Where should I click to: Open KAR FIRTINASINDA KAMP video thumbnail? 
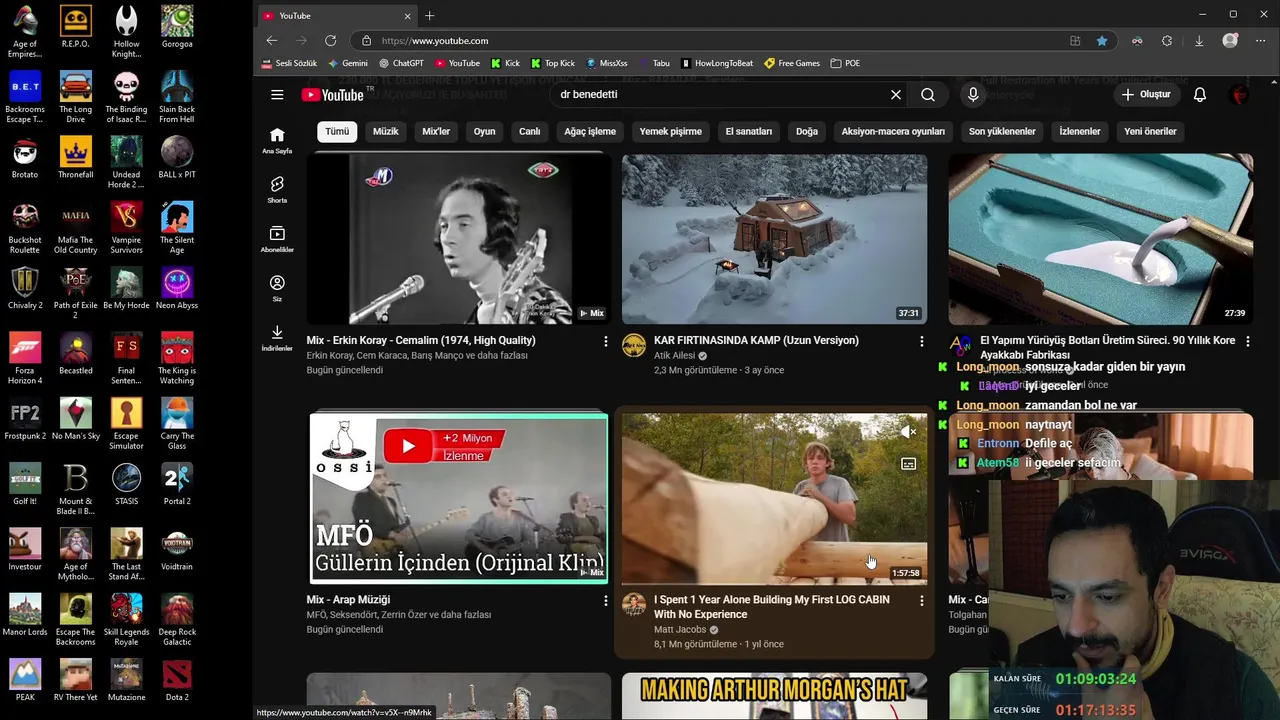point(774,239)
